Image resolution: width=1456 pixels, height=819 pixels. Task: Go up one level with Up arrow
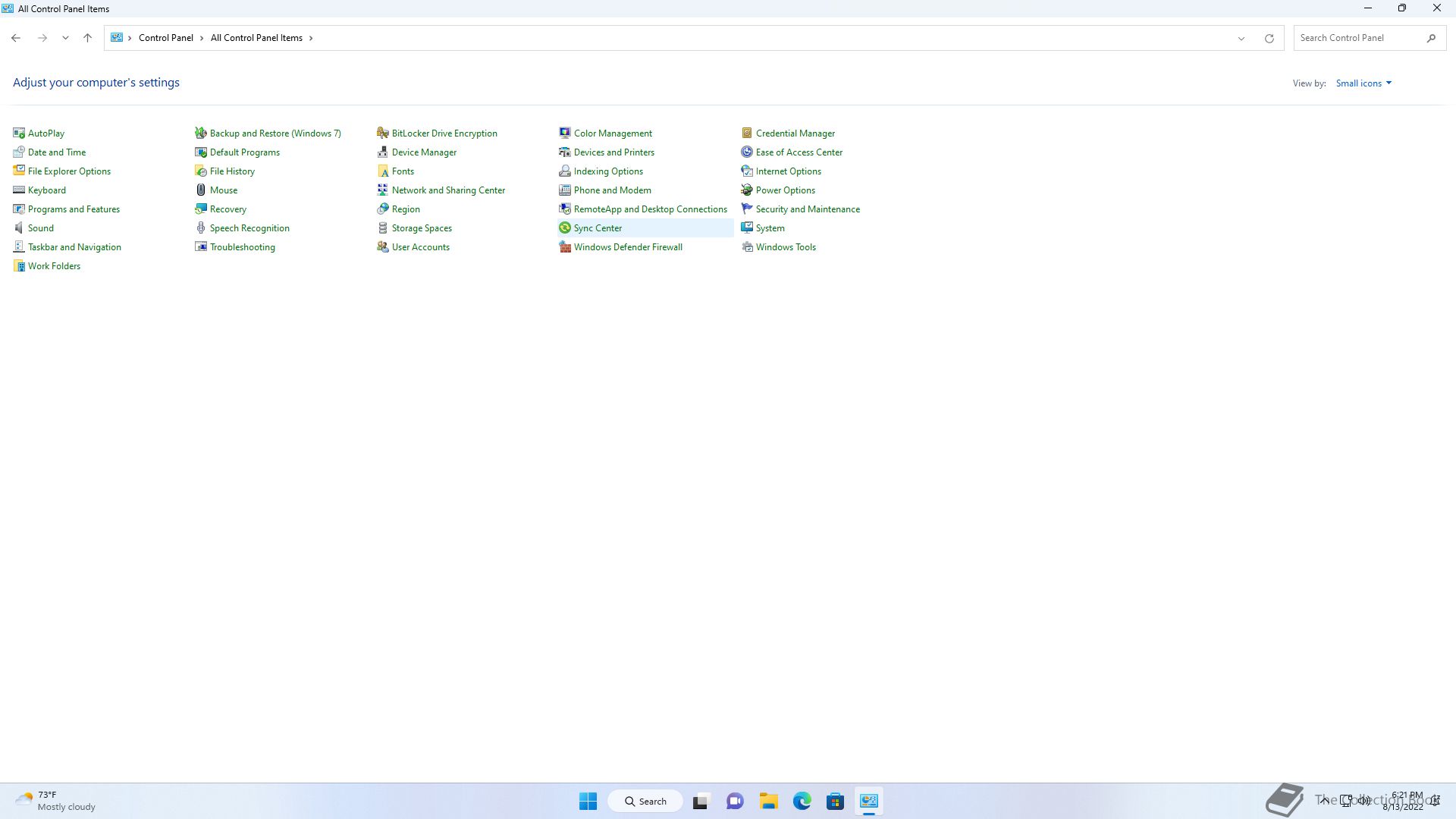pyautogui.click(x=87, y=38)
